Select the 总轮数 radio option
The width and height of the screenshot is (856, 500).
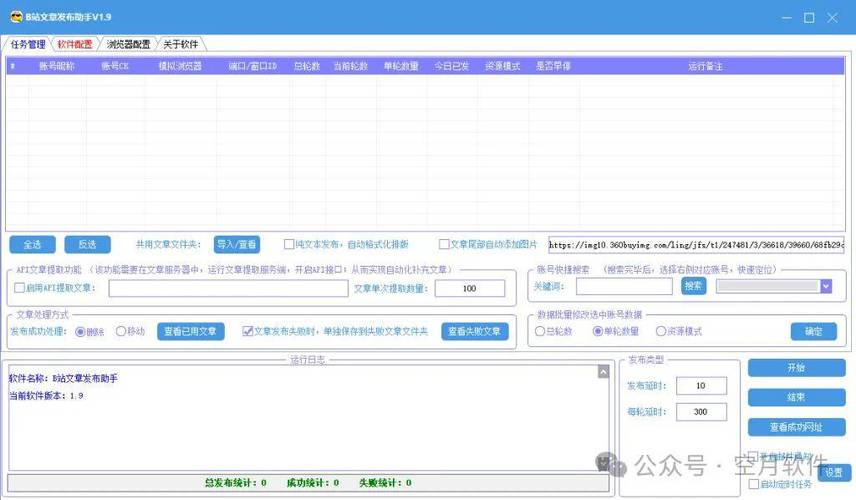coord(540,331)
